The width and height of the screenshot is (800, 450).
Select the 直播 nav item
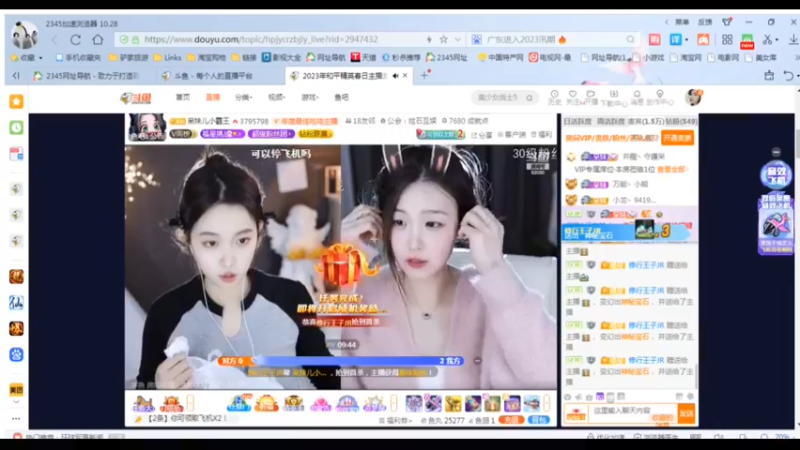[213, 97]
